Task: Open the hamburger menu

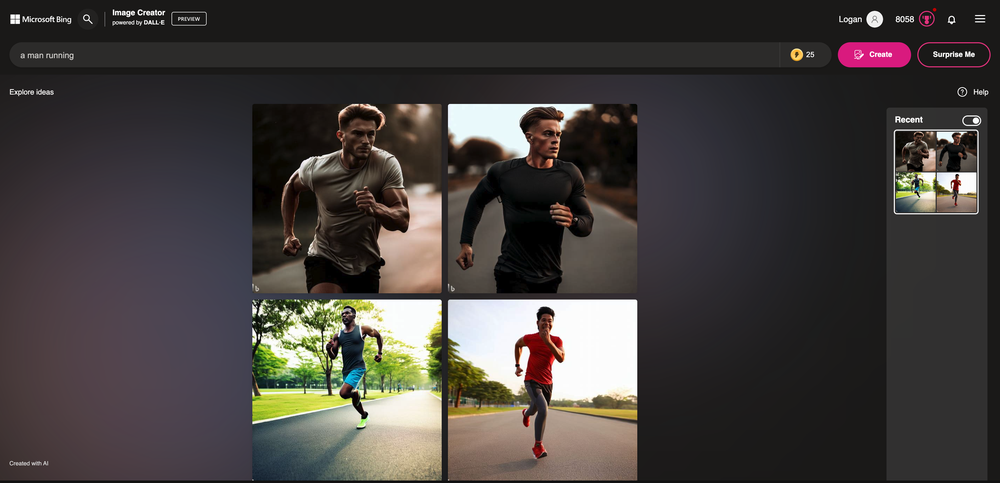Action: [x=980, y=19]
